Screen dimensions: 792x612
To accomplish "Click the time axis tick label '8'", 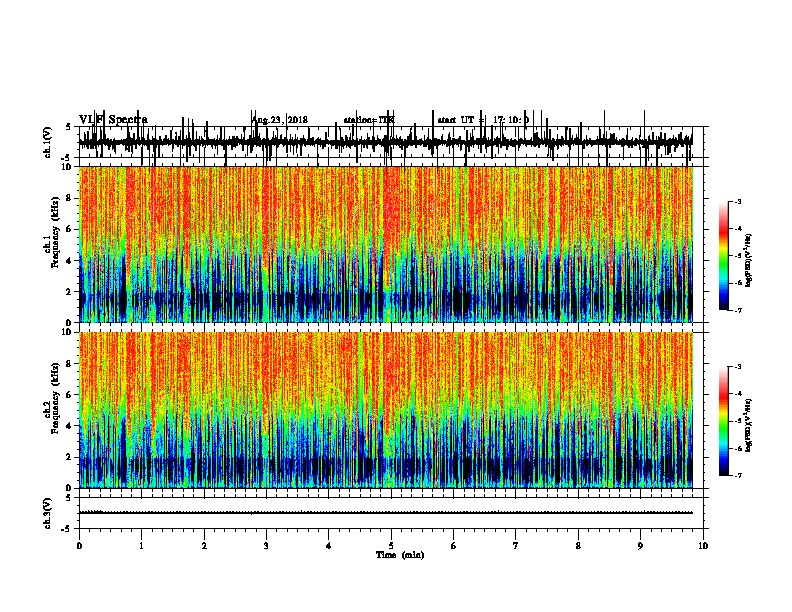I will 578,546.
